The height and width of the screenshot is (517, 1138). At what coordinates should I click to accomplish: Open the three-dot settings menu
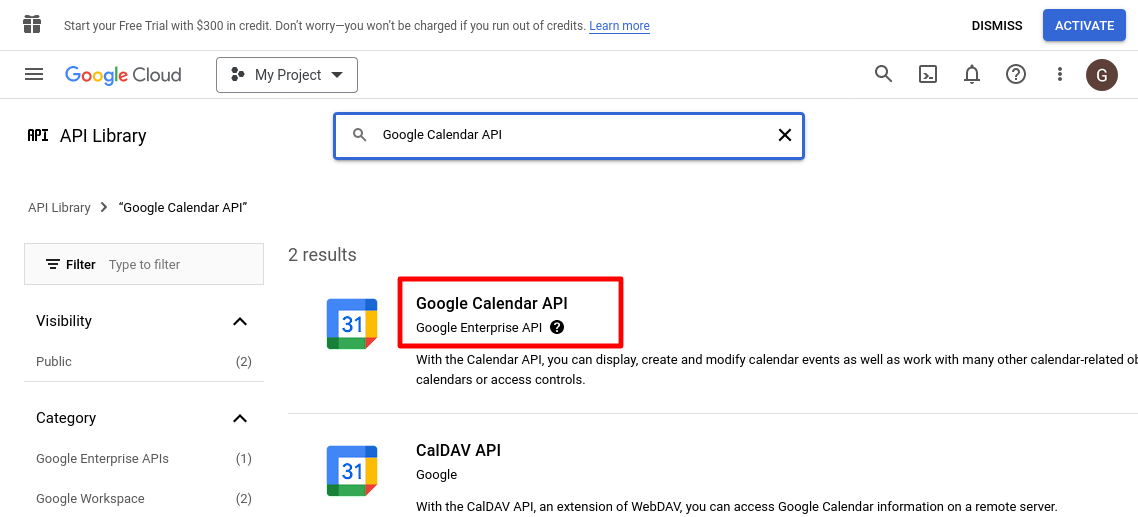click(x=1060, y=74)
